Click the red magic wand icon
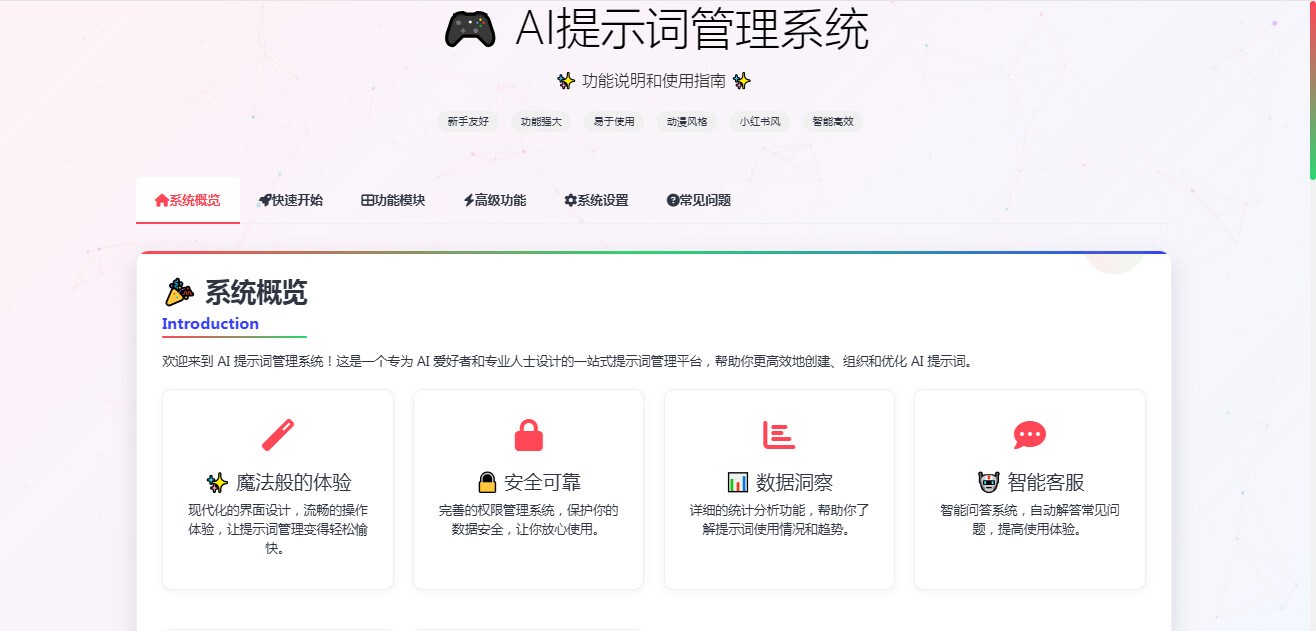The height and width of the screenshot is (631, 1316). click(278, 435)
